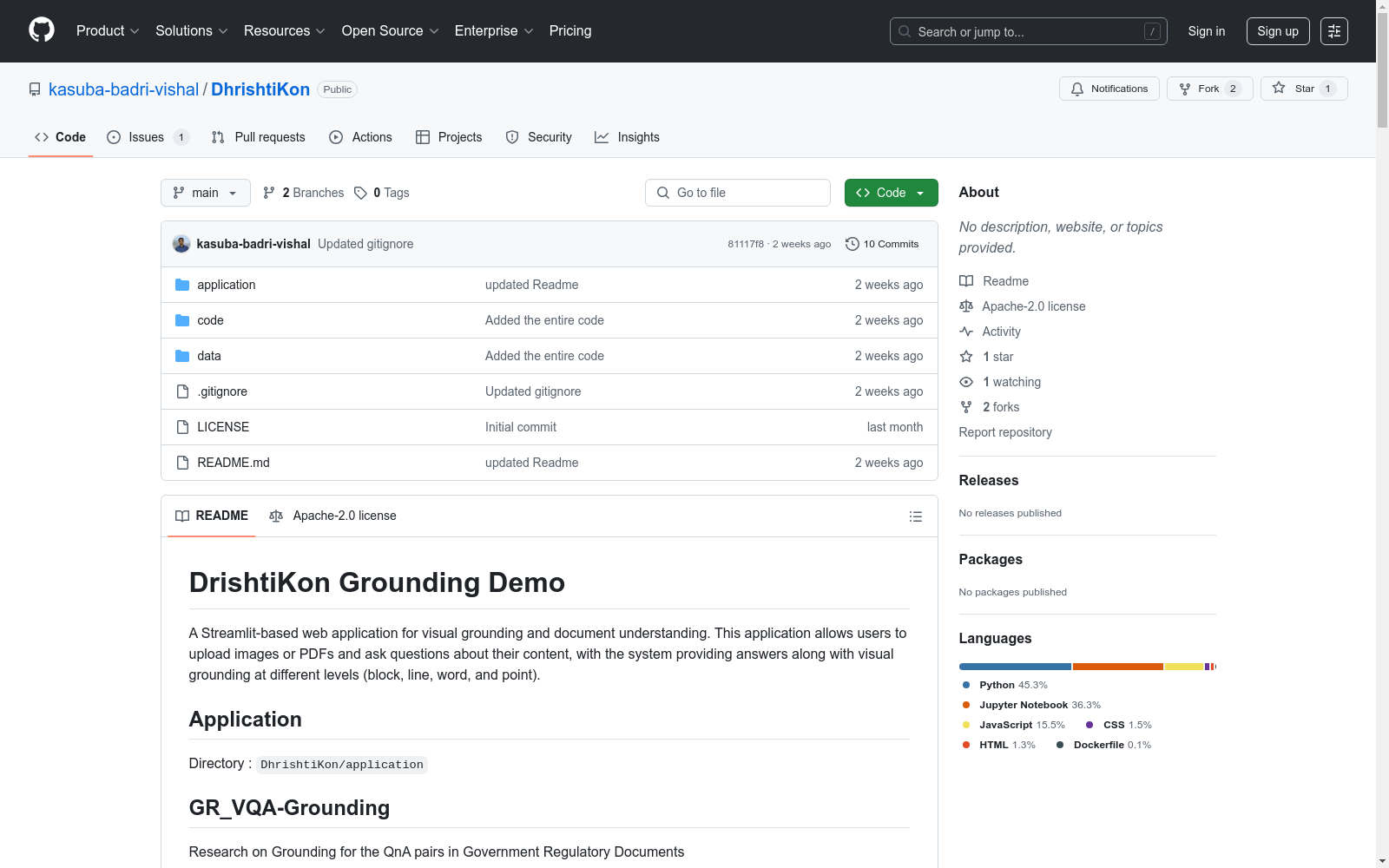Click the pulse icon beside Activity
The height and width of the screenshot is (868, 1389).
[966, 332]
